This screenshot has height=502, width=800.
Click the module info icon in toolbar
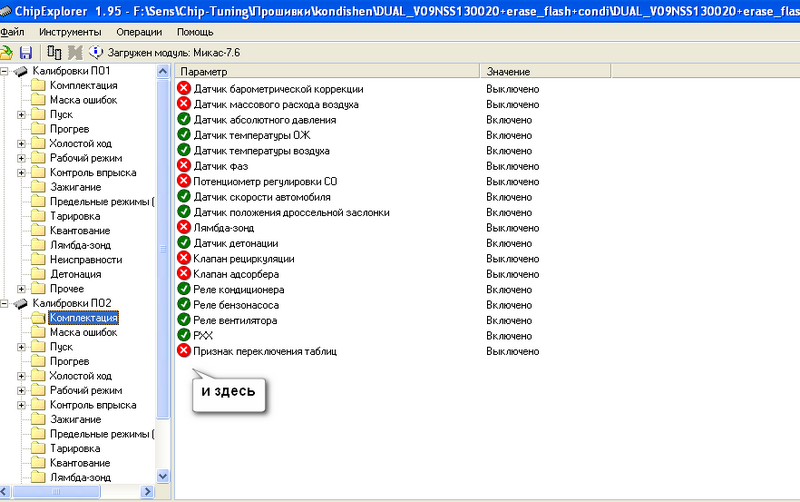coord(96,52)
